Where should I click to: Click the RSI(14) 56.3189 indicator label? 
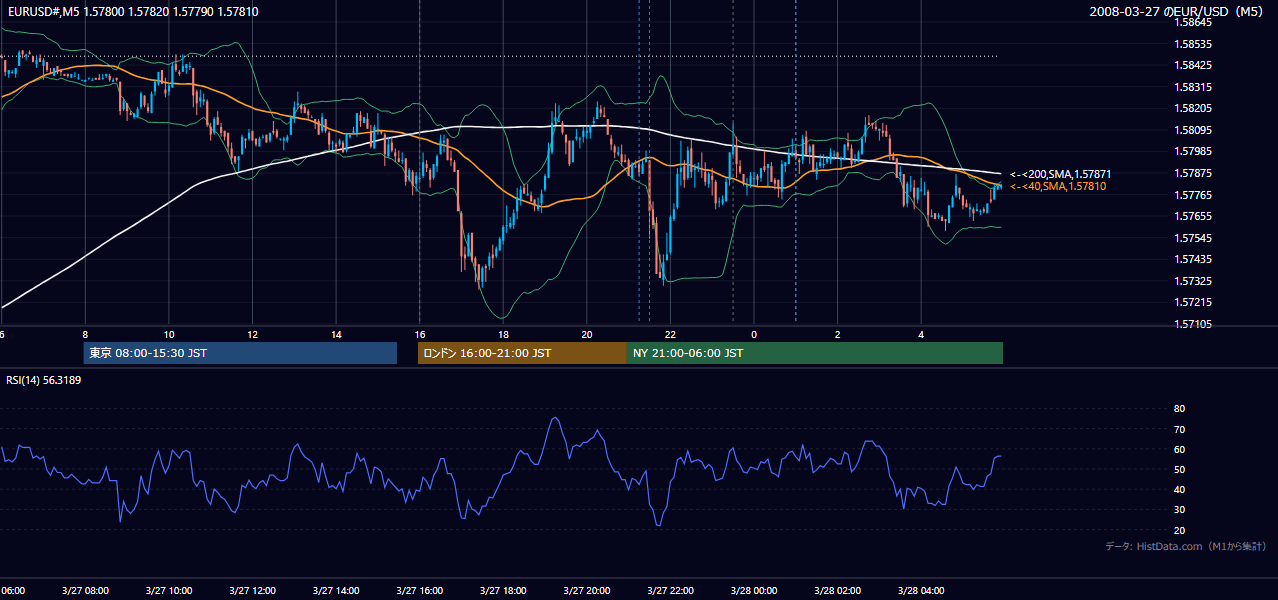44,380
